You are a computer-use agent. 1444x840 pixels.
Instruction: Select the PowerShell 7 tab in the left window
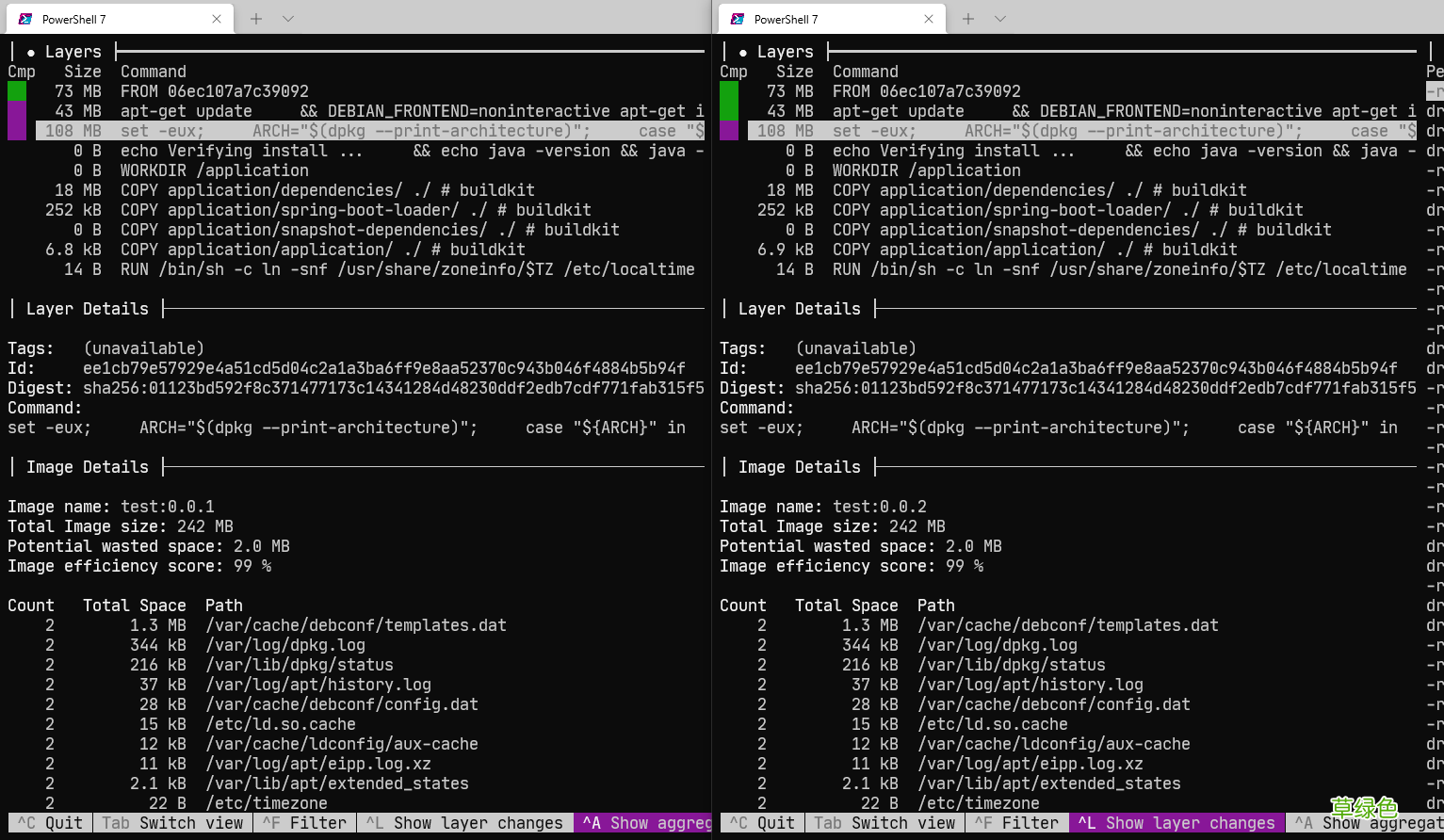pyautogui.click(x=104, y=18)
